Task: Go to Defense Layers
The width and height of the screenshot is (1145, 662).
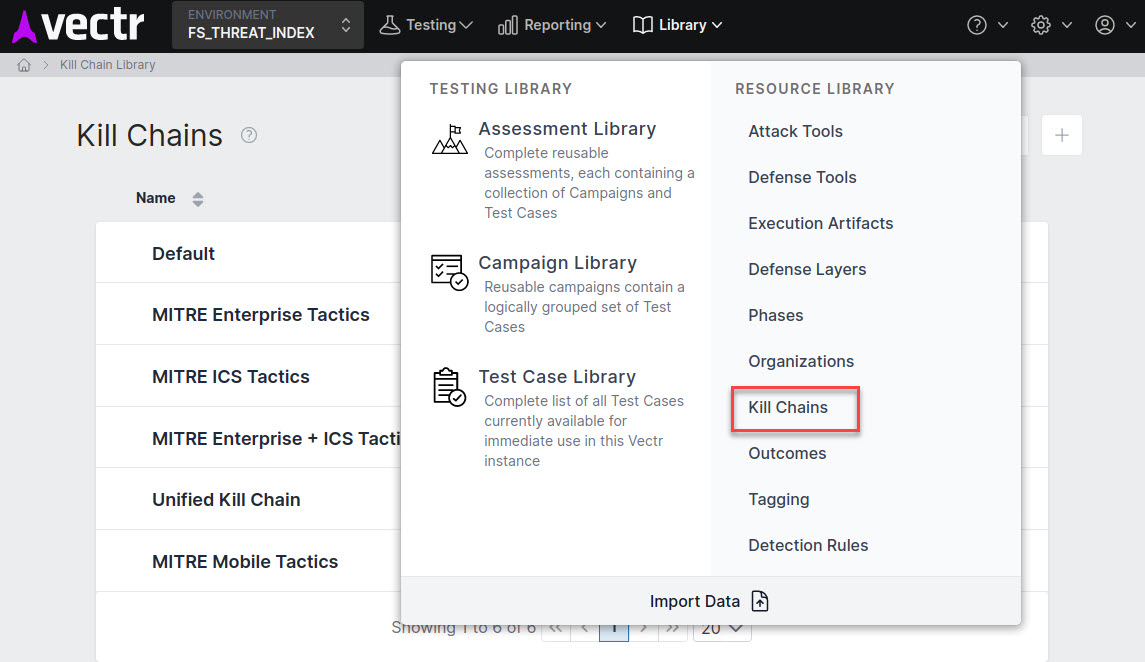Action: coord(807,269)
